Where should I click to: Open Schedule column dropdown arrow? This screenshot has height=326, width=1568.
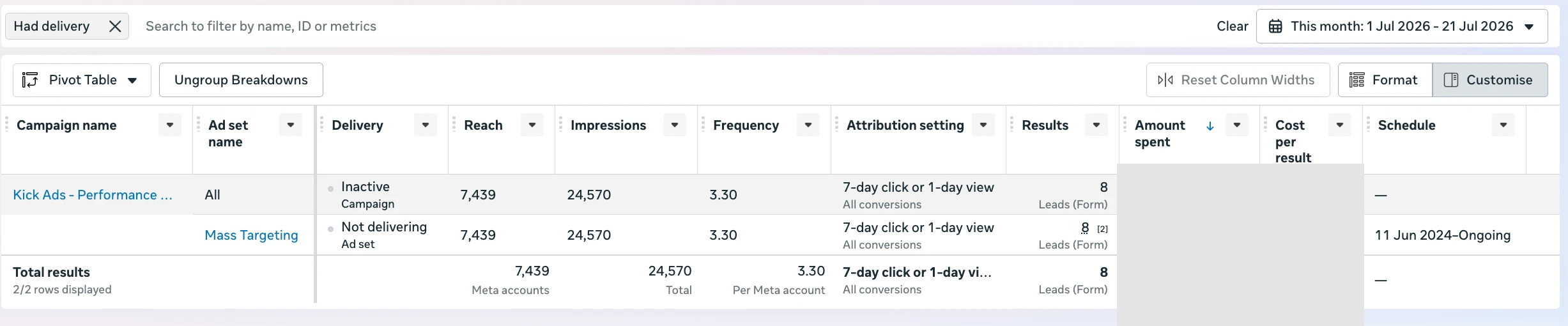[x=1503, y=125]
